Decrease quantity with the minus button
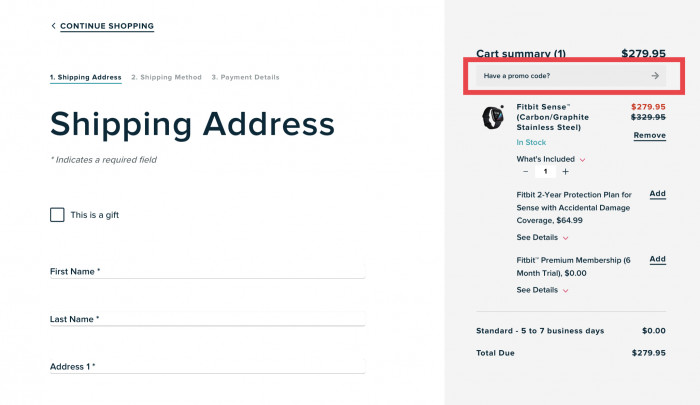The width and height of the screenshot is (700, 405). click(x=525, y=171)
